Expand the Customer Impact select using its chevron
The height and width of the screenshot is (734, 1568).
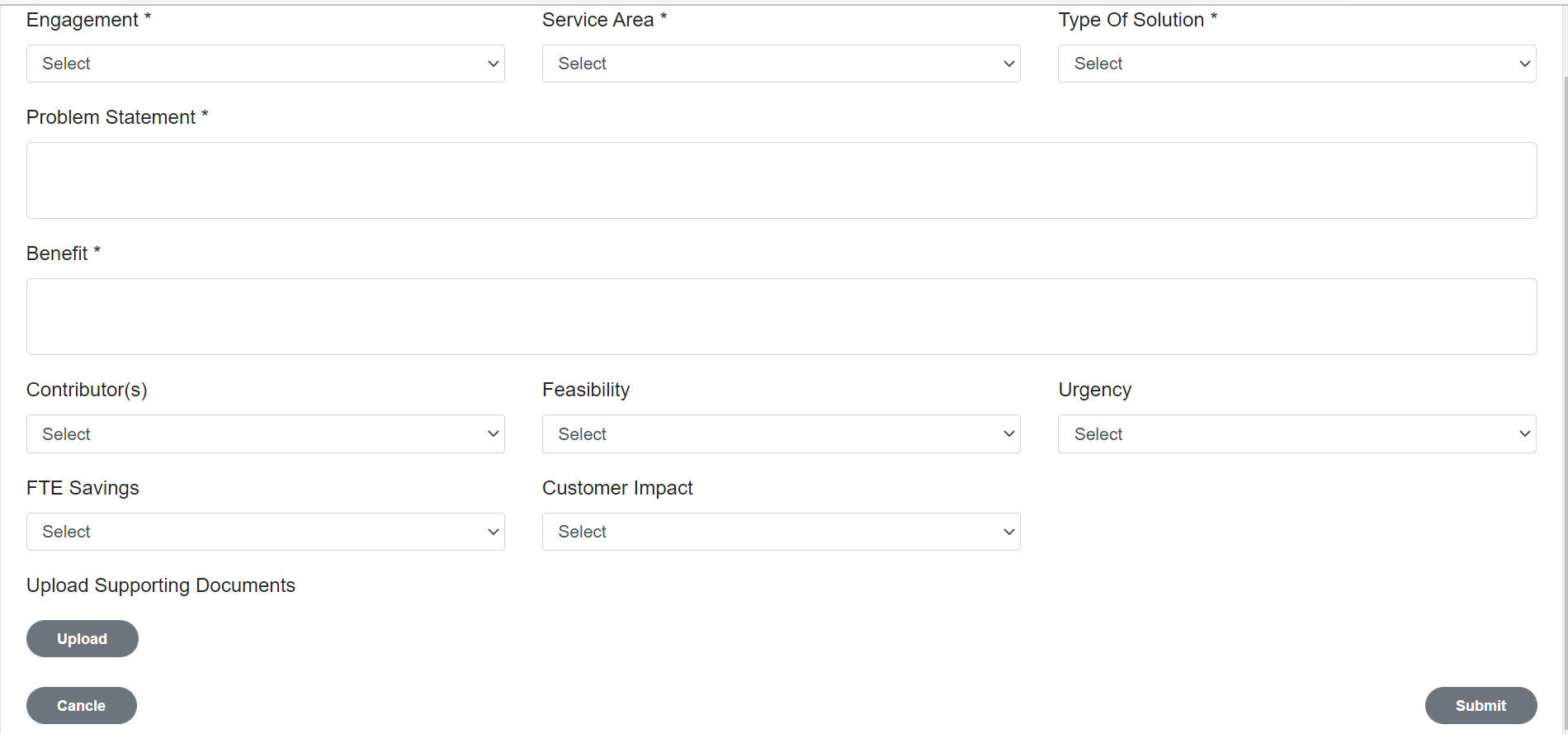click(1008, 532)
